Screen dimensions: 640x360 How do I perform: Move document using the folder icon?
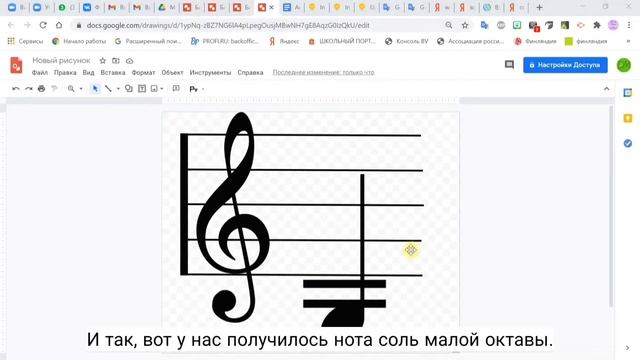click(x=116, y=61)
